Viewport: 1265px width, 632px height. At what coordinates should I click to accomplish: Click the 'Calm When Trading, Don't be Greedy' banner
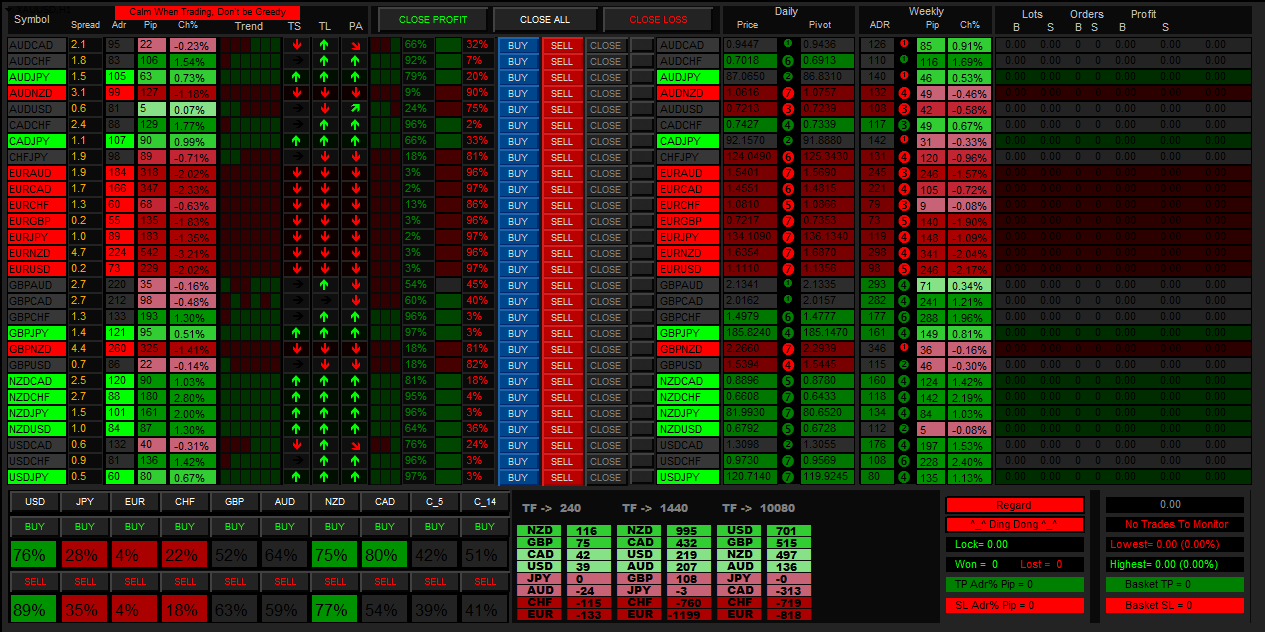click(207, 11)
